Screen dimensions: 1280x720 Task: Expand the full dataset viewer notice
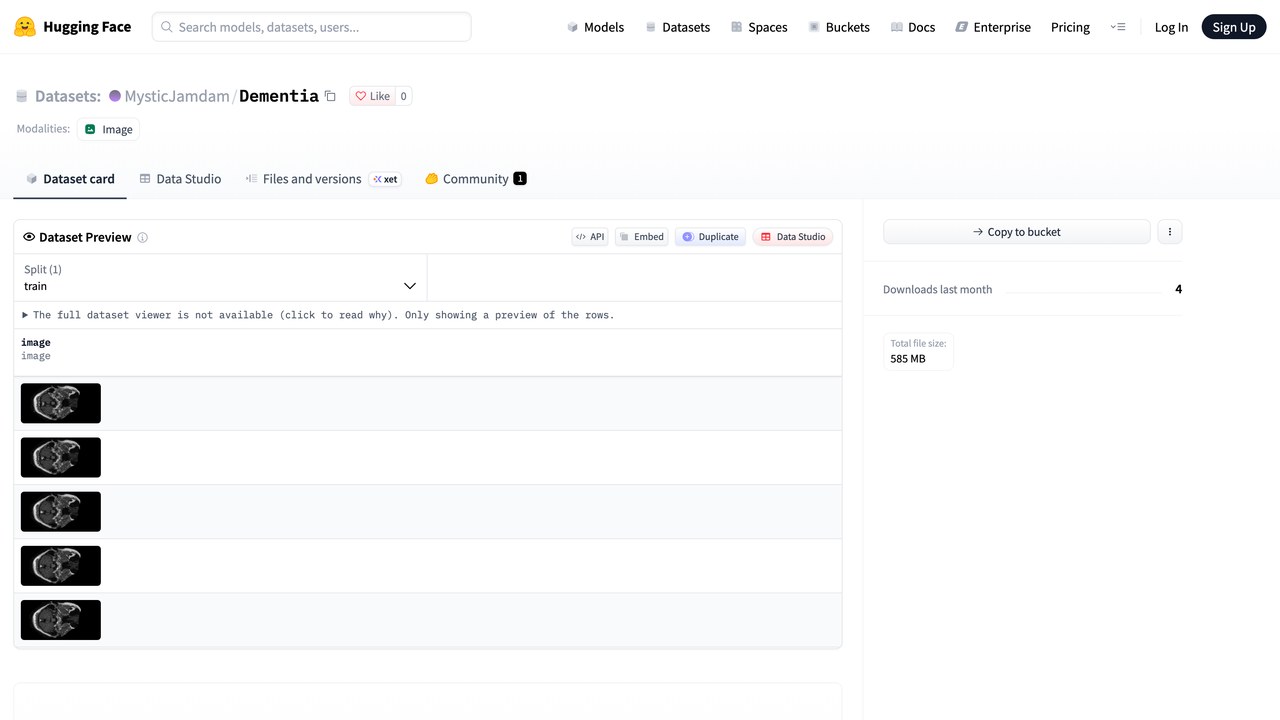point(318,315)
